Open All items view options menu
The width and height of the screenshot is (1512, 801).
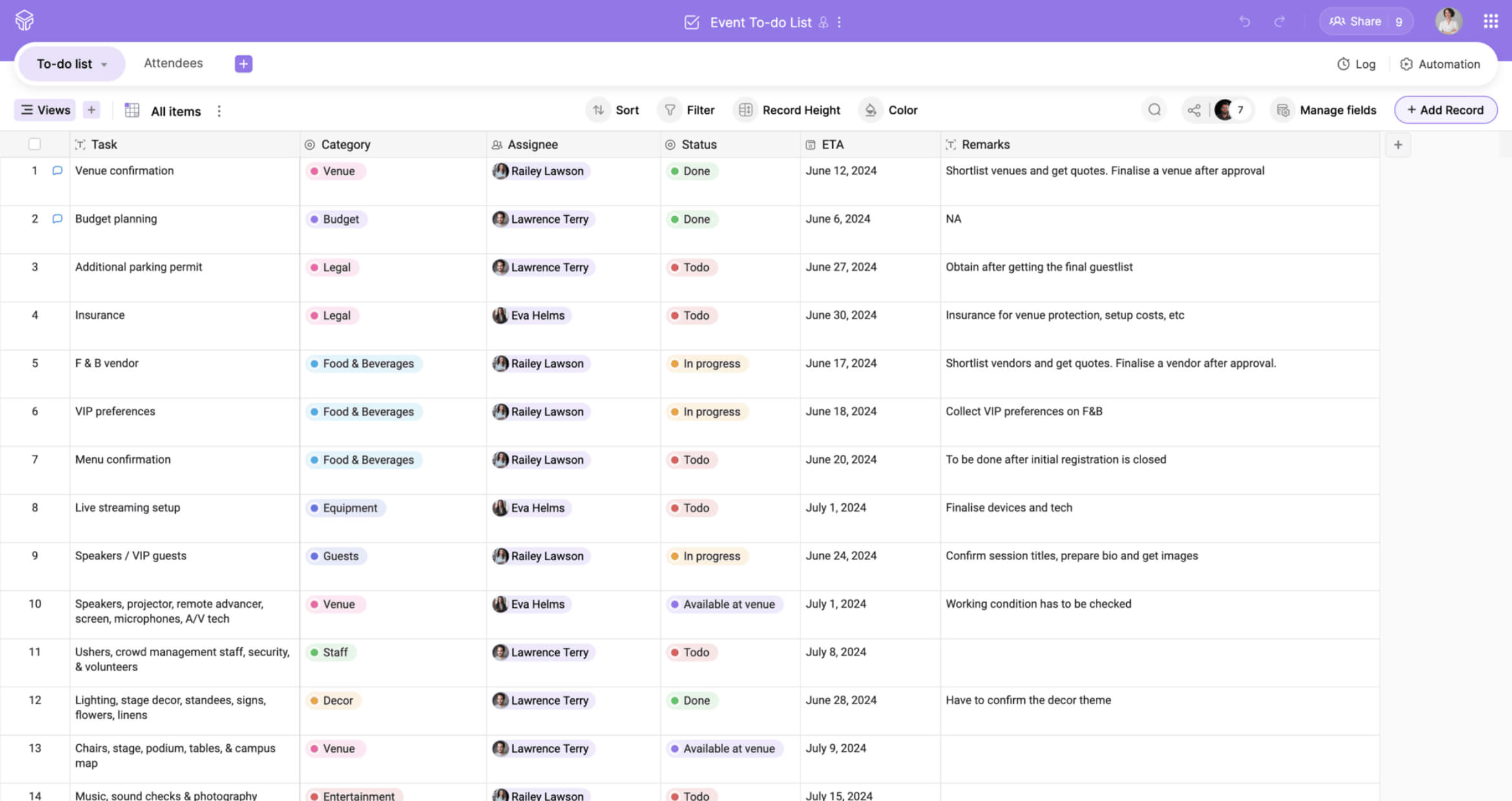[219, 111]
